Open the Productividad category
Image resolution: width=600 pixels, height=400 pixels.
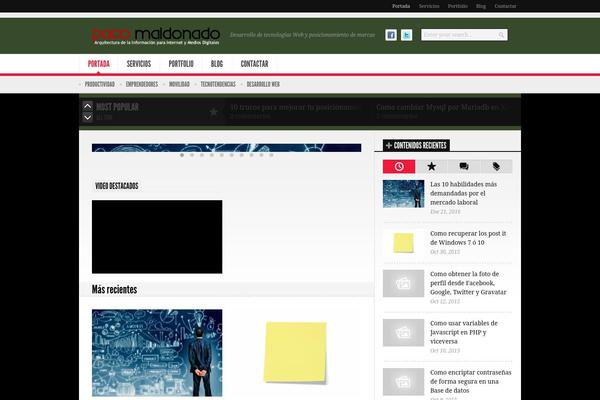pyautogui.click(x=100, y=84)
